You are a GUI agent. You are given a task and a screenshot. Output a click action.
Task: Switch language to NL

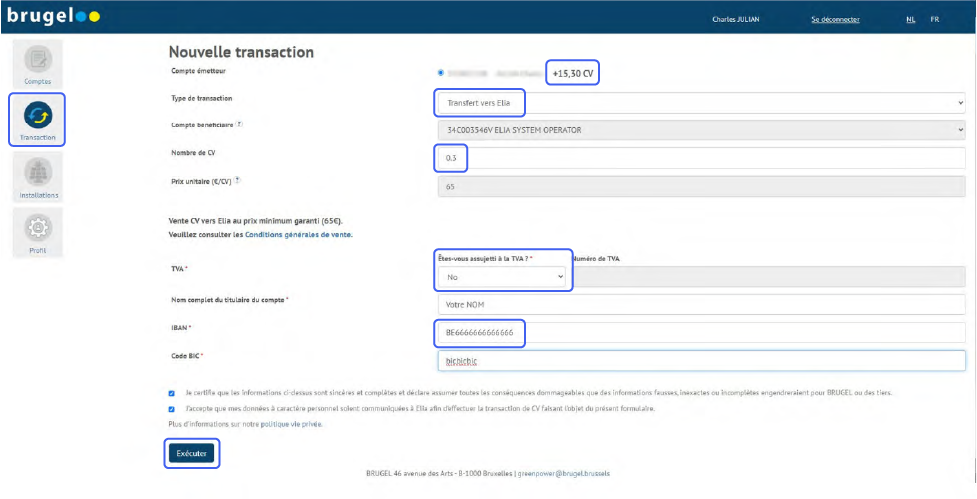click(x=910, y=19)
